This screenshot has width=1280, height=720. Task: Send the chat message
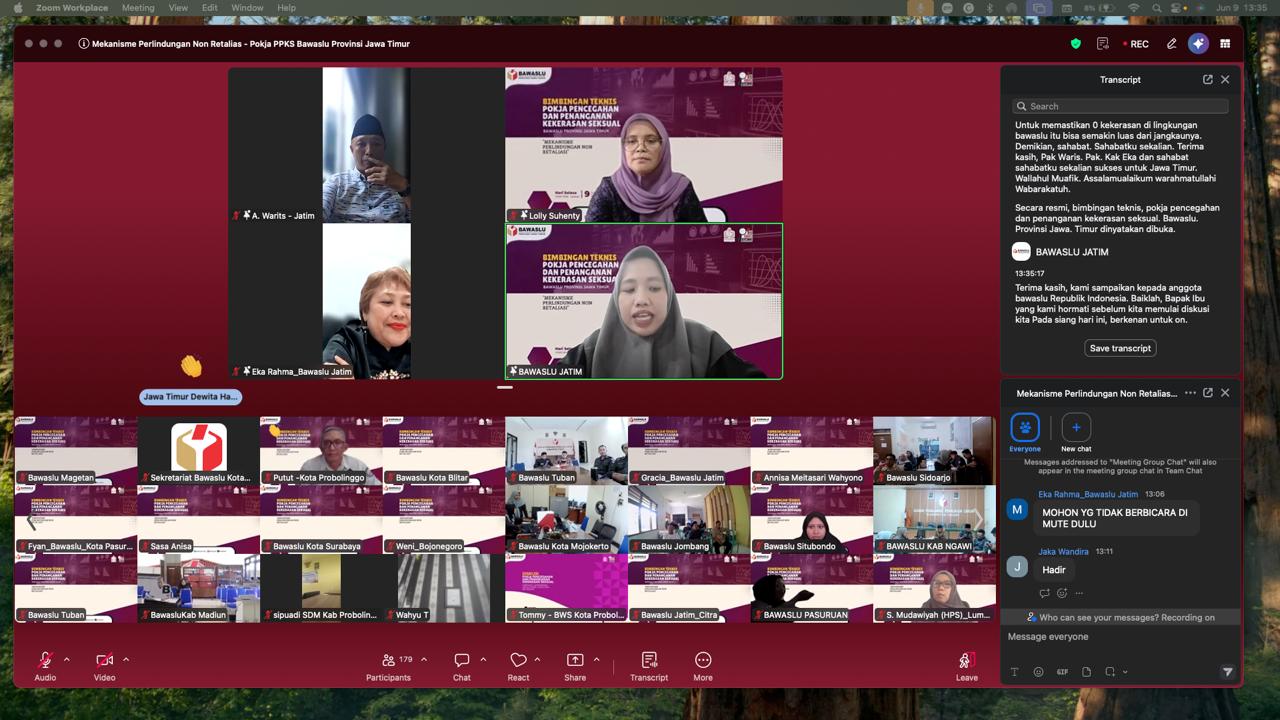pyautogui.click(x=1227, y=672)
